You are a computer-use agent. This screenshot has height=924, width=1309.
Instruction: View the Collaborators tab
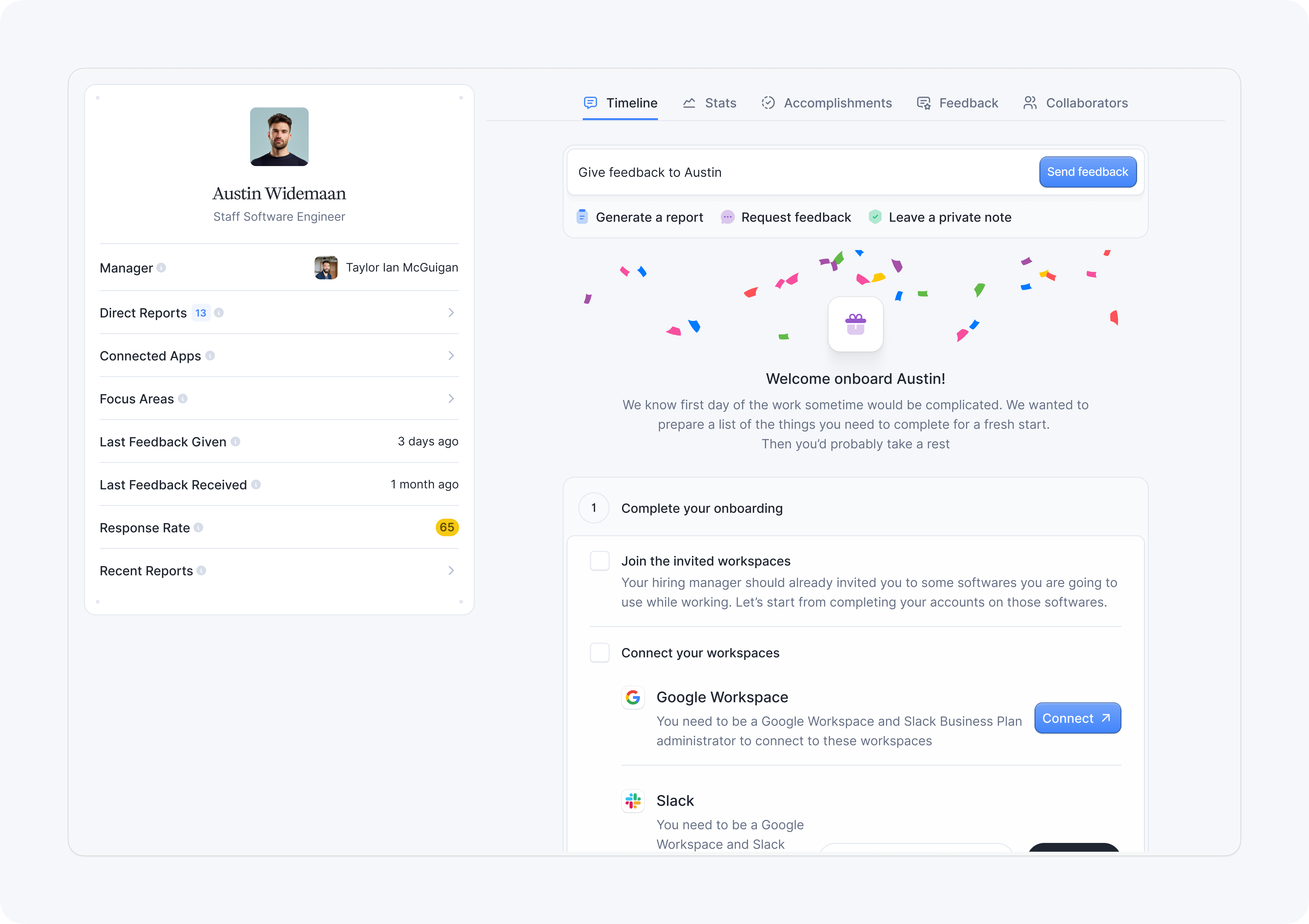pyautogui.click(x=1075, y=103)
